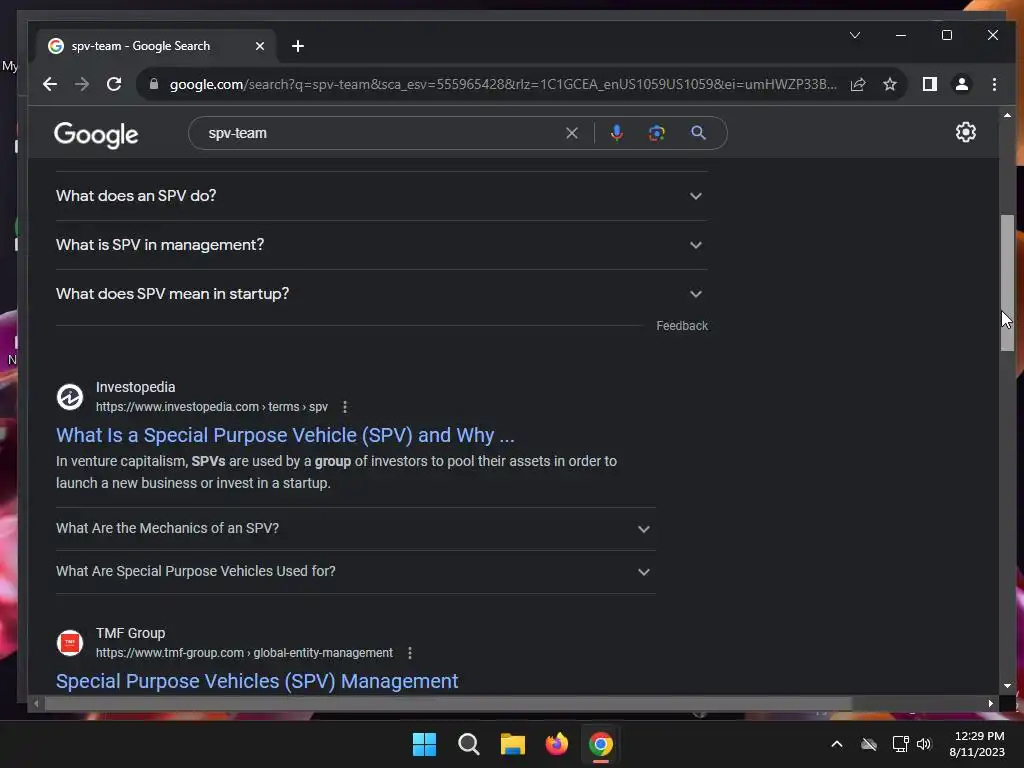The height and width of the screenshot is (768, 1024).
Task: Click the scroll down arrow
Action: (1007, 686)
